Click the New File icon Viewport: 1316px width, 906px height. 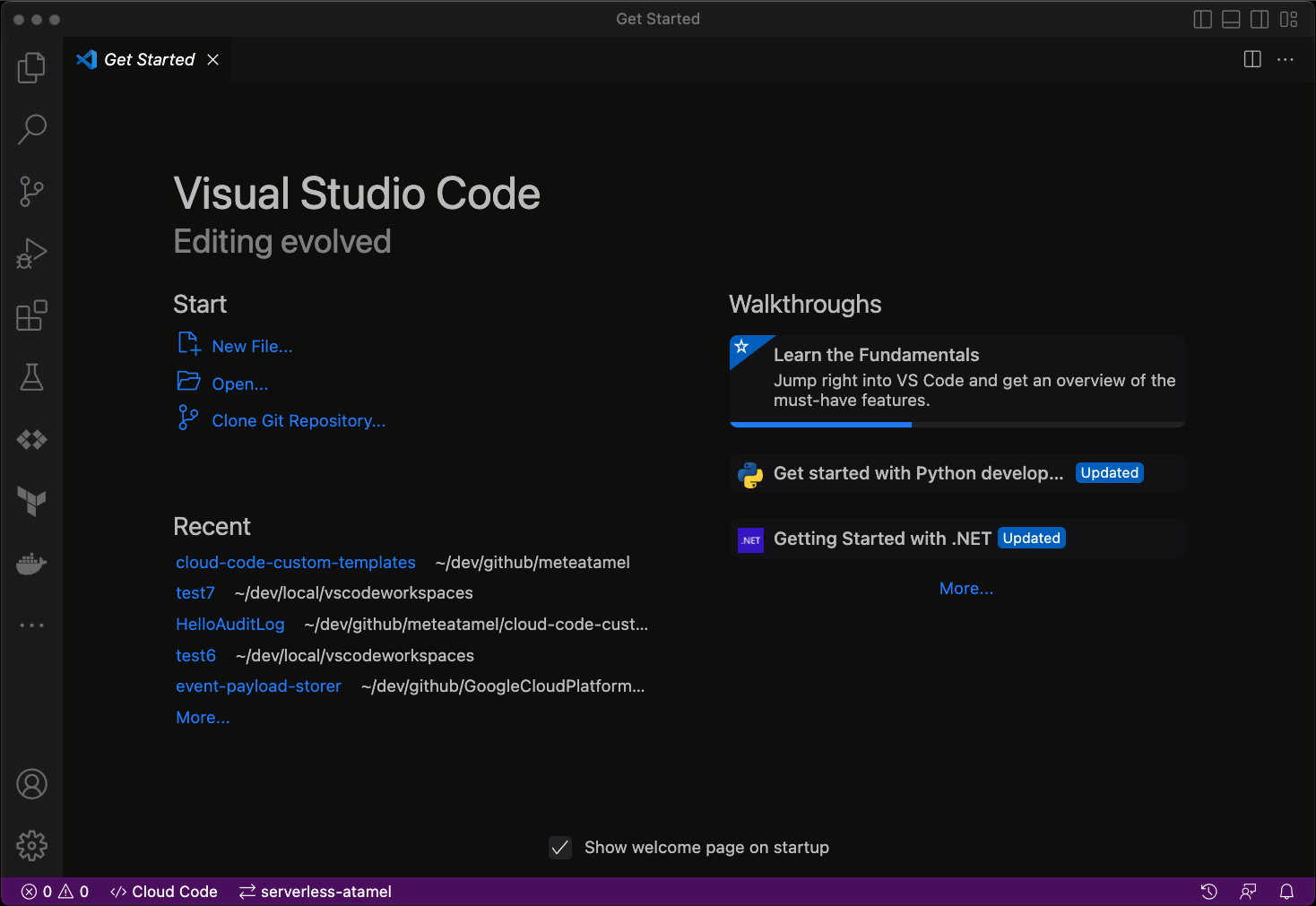[x=189, y=344]
